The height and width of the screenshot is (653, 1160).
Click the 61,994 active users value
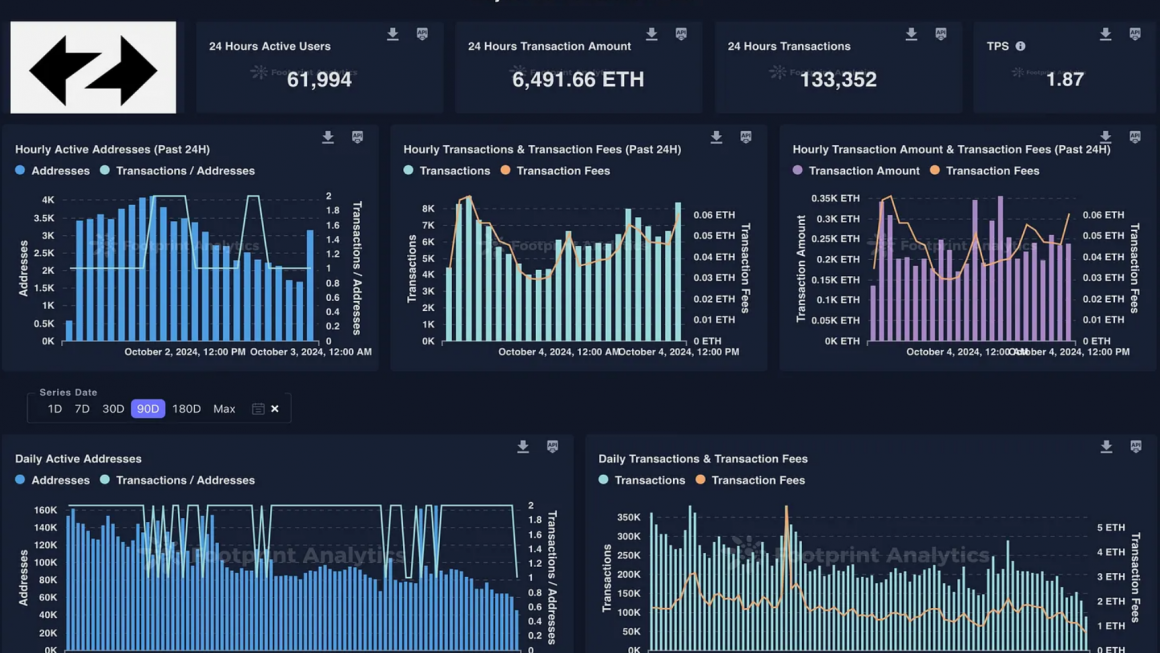click(320, 80)
